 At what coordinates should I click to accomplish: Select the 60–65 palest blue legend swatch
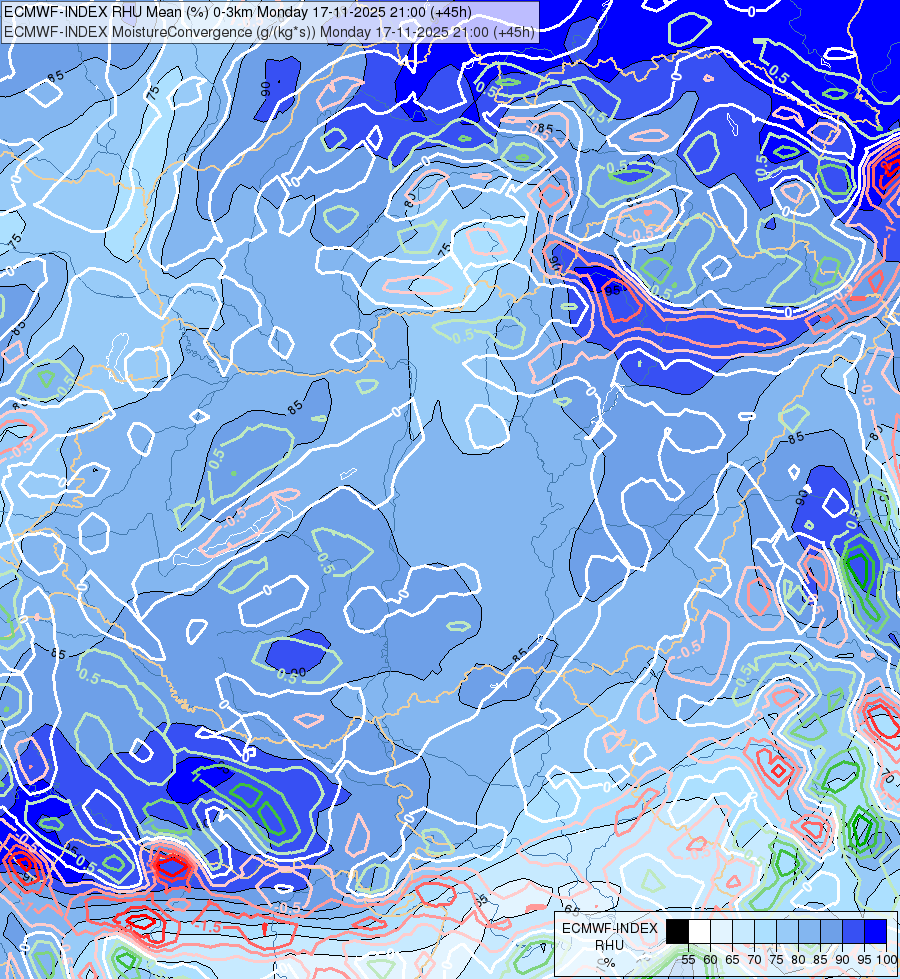pos(721,931)
